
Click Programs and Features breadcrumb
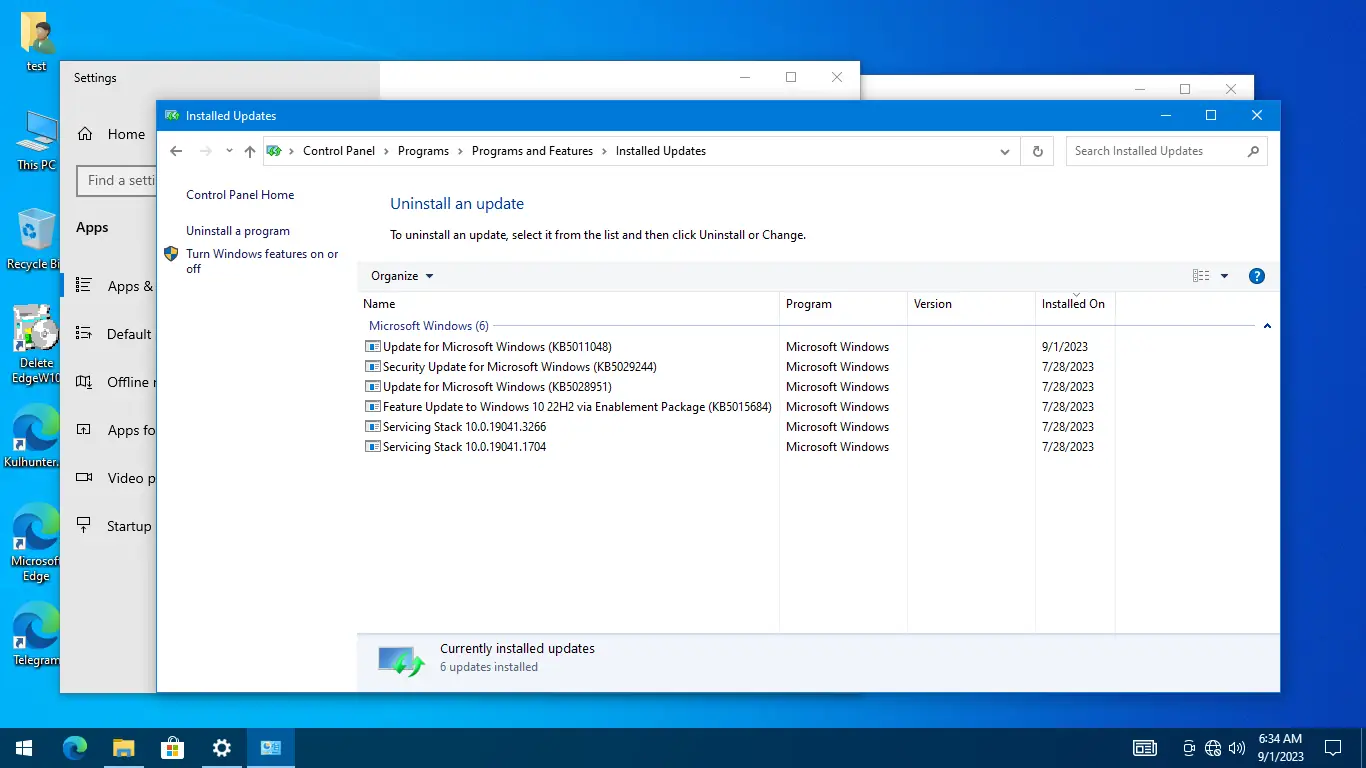(x=532, y=151)
